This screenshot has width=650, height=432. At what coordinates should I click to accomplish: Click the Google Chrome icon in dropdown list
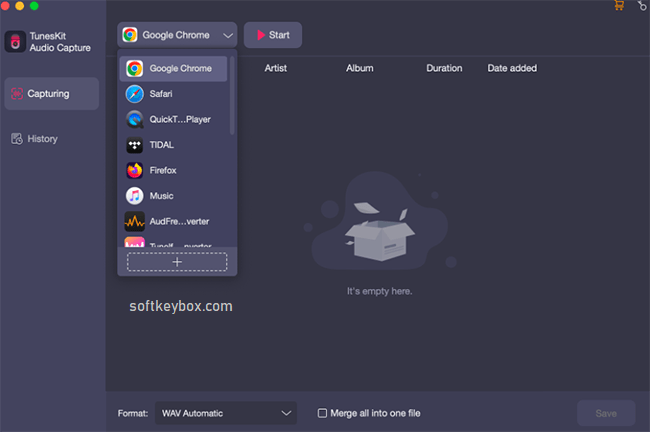(x=134, y=68)
